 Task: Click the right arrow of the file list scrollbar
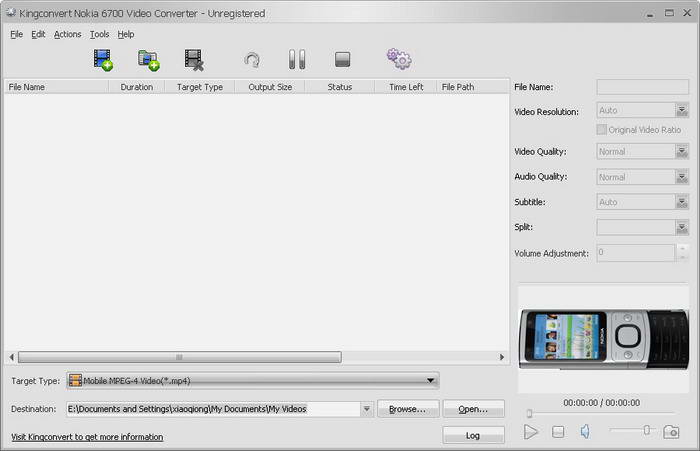pos(502,357)
